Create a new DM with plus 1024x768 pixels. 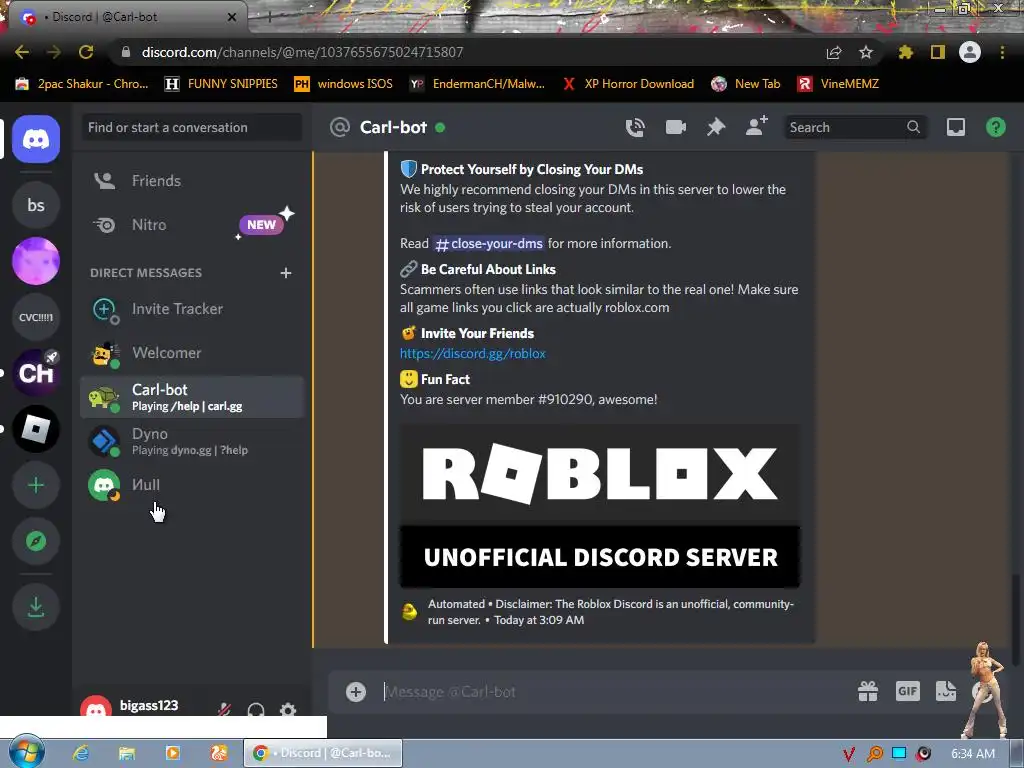285,273
